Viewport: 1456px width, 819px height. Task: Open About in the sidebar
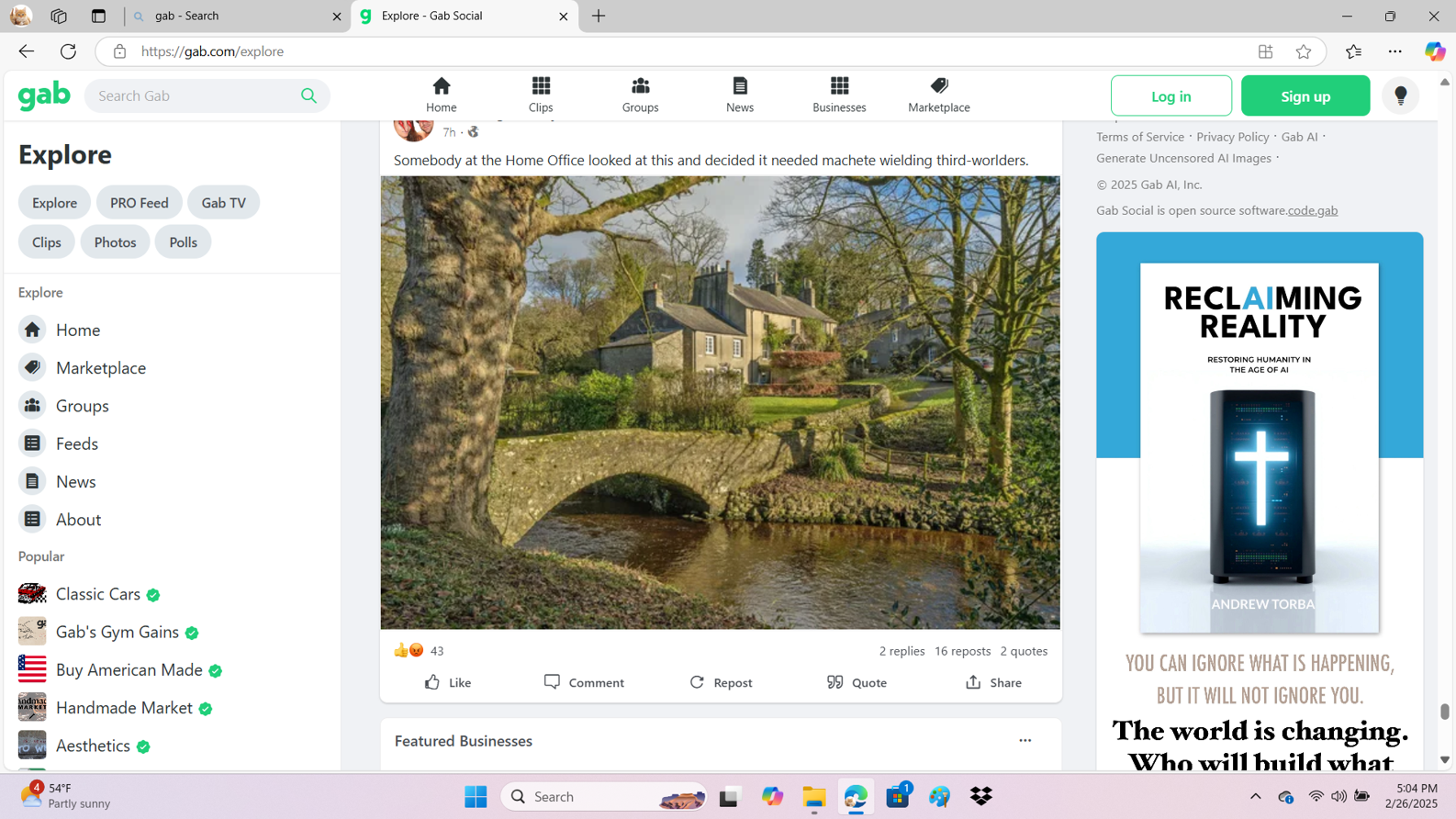60,519
